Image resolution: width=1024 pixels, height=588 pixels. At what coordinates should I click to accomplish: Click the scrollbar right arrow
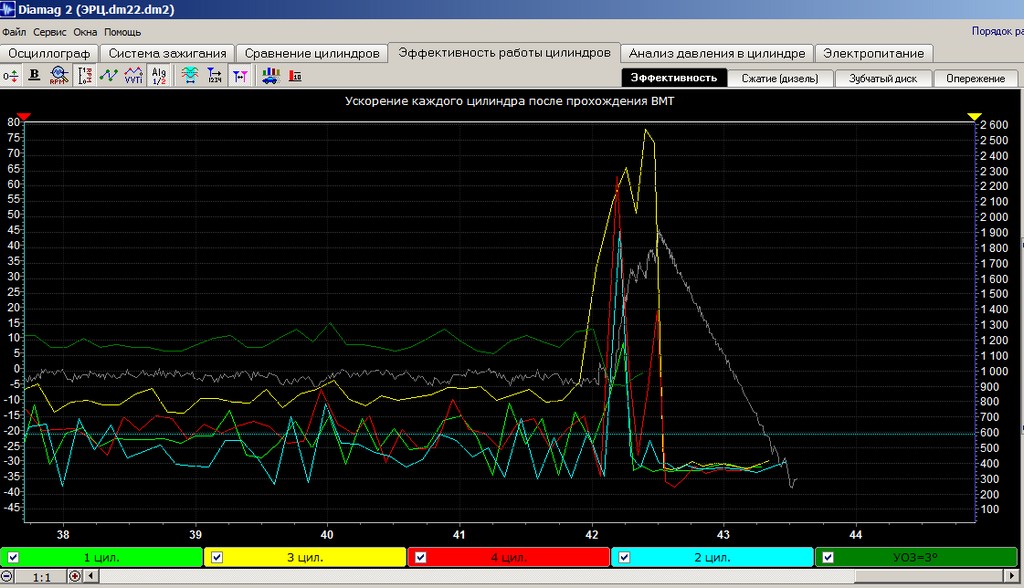pos(1012,576)
